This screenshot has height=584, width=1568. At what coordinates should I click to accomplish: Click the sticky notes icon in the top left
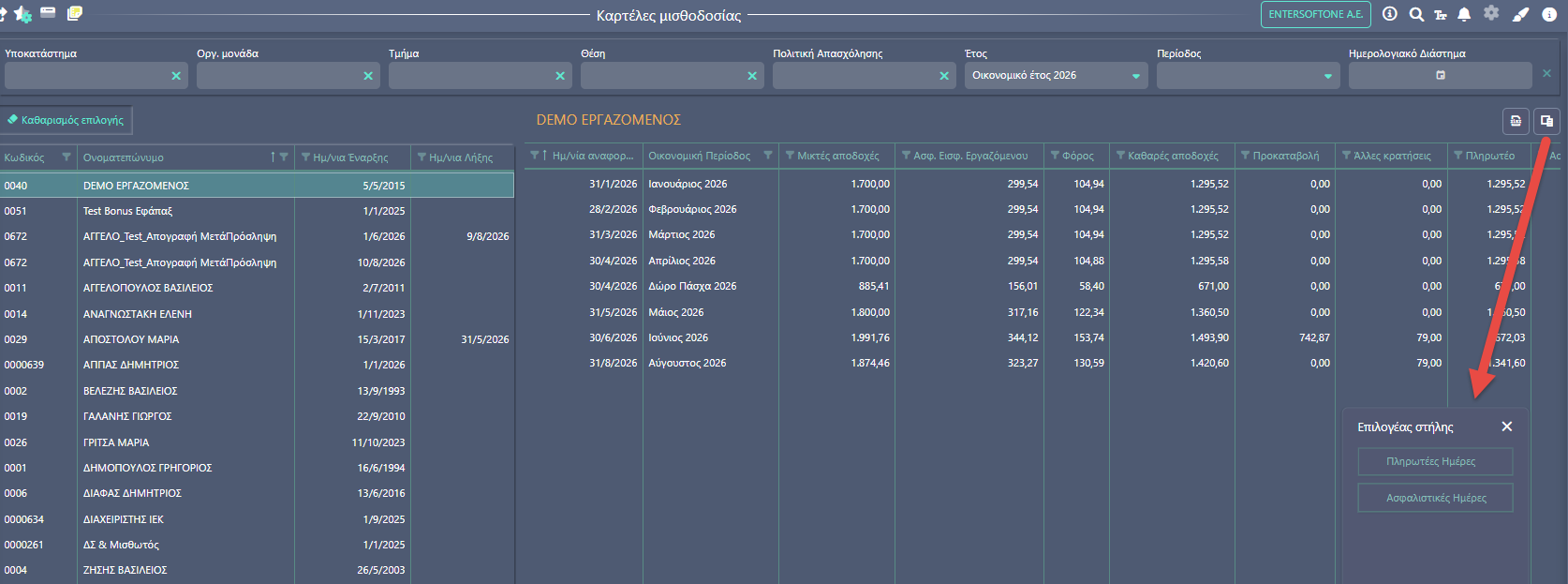75,13
